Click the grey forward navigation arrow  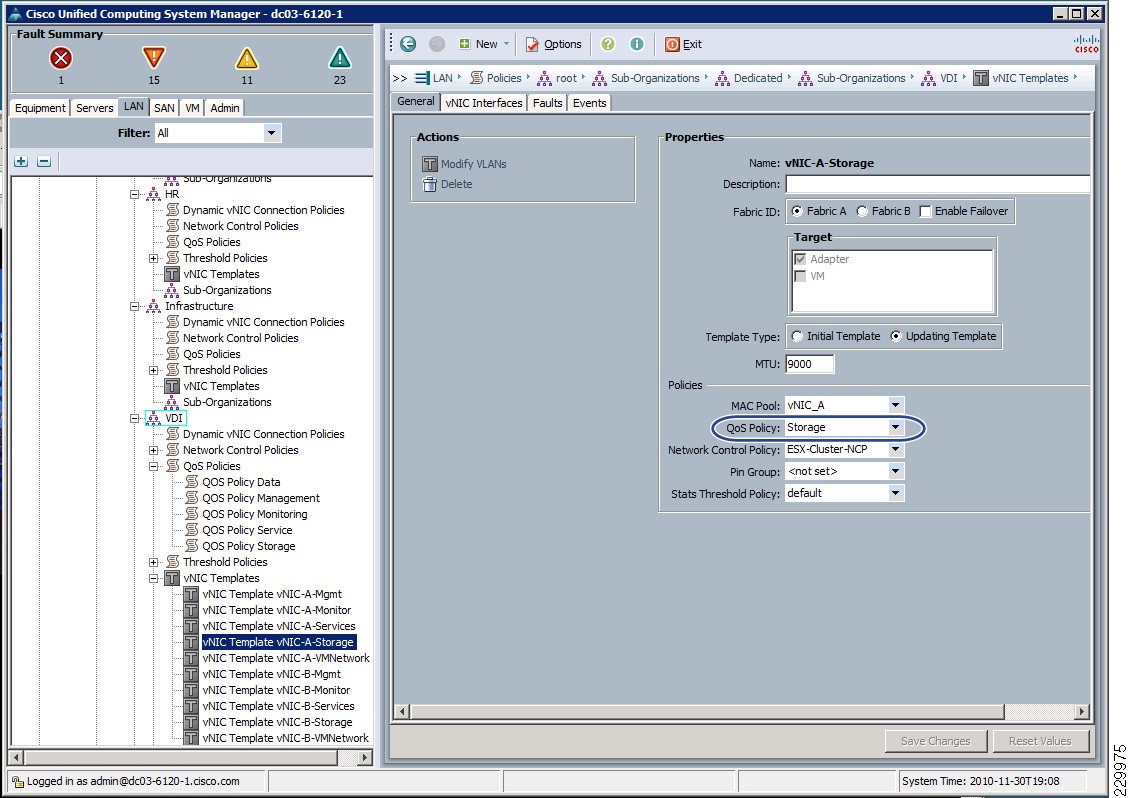click(437, 44)
